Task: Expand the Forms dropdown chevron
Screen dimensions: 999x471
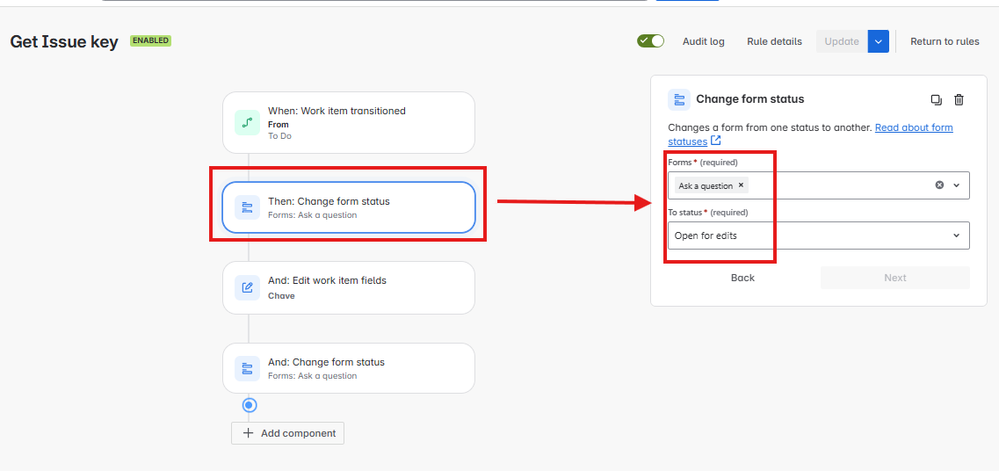Action: tap(956, 185)
